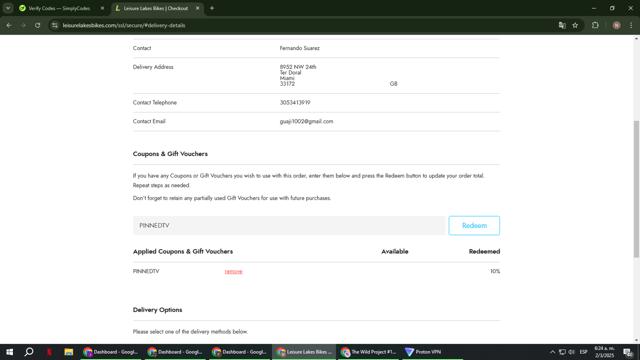
Task: Click the coupon code field containing PINNEDTV
Action: point(289,225)
